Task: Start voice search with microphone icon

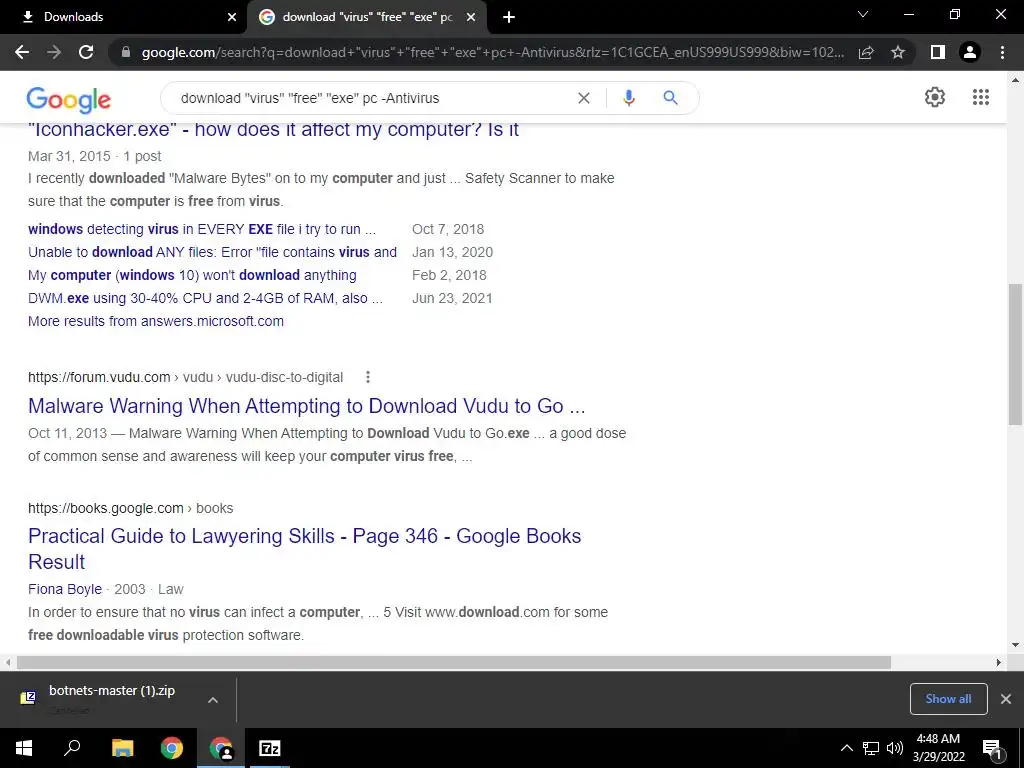Action: [x=629, y=98]
